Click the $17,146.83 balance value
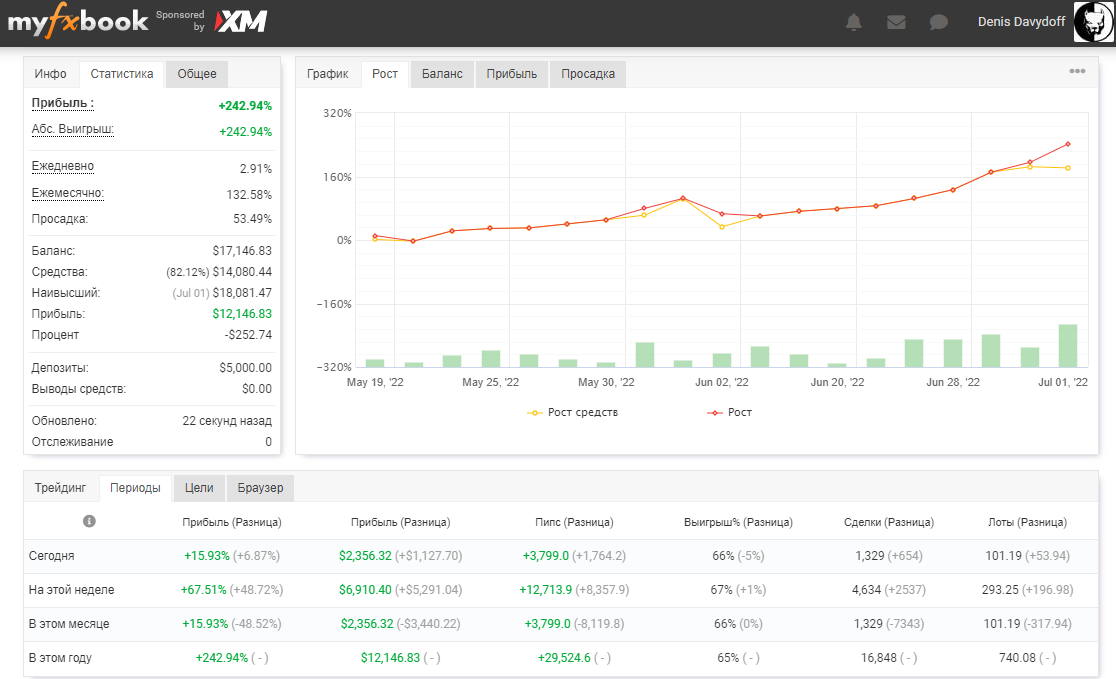This screenshot has height=679, width=1116. click(242, 251)
